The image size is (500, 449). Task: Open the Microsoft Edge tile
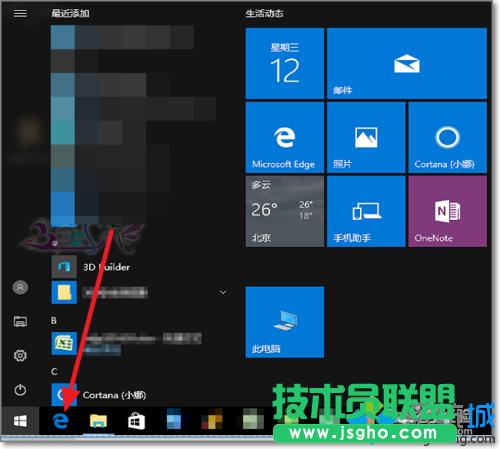pyautogui.click(x=285, y=137)
